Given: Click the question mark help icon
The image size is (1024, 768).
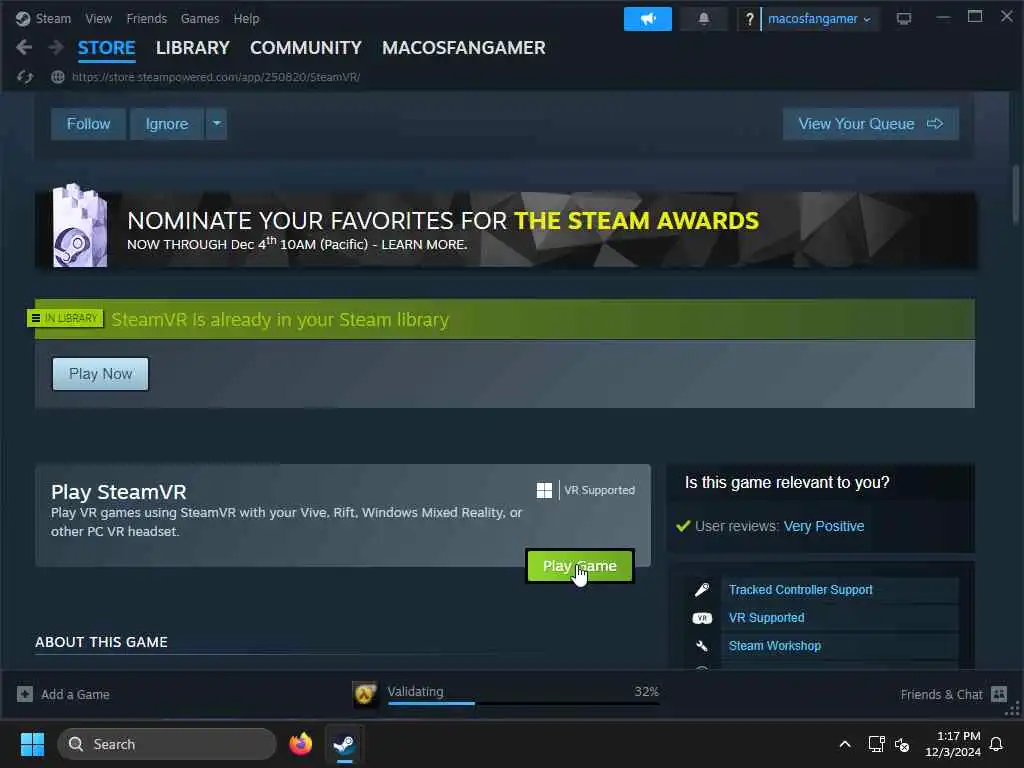Looking at the screenshot, I should tap(749, 19).
